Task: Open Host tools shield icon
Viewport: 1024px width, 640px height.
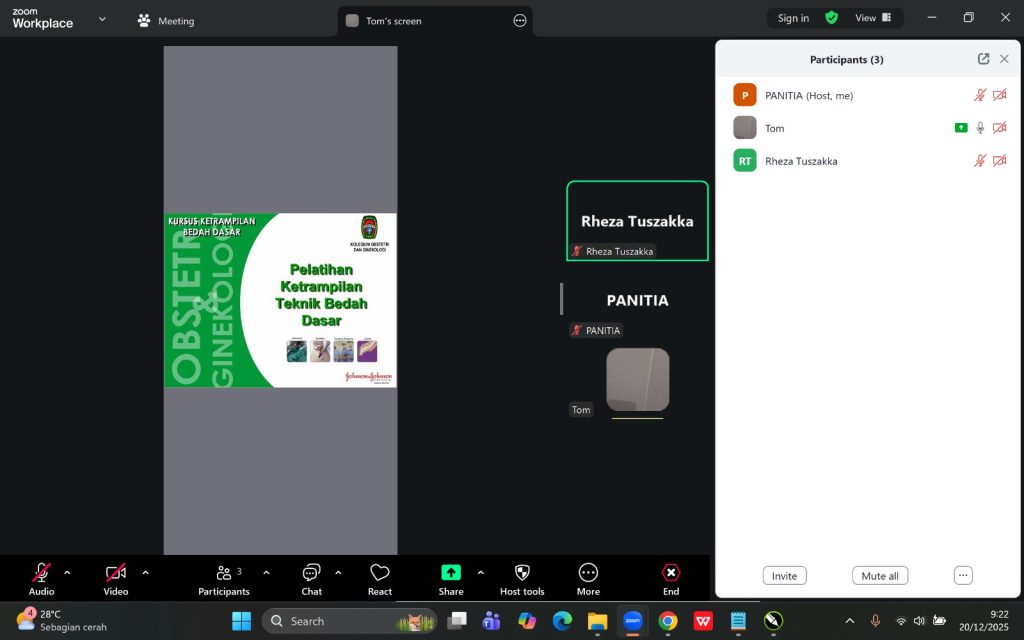Action: point(521,573)
